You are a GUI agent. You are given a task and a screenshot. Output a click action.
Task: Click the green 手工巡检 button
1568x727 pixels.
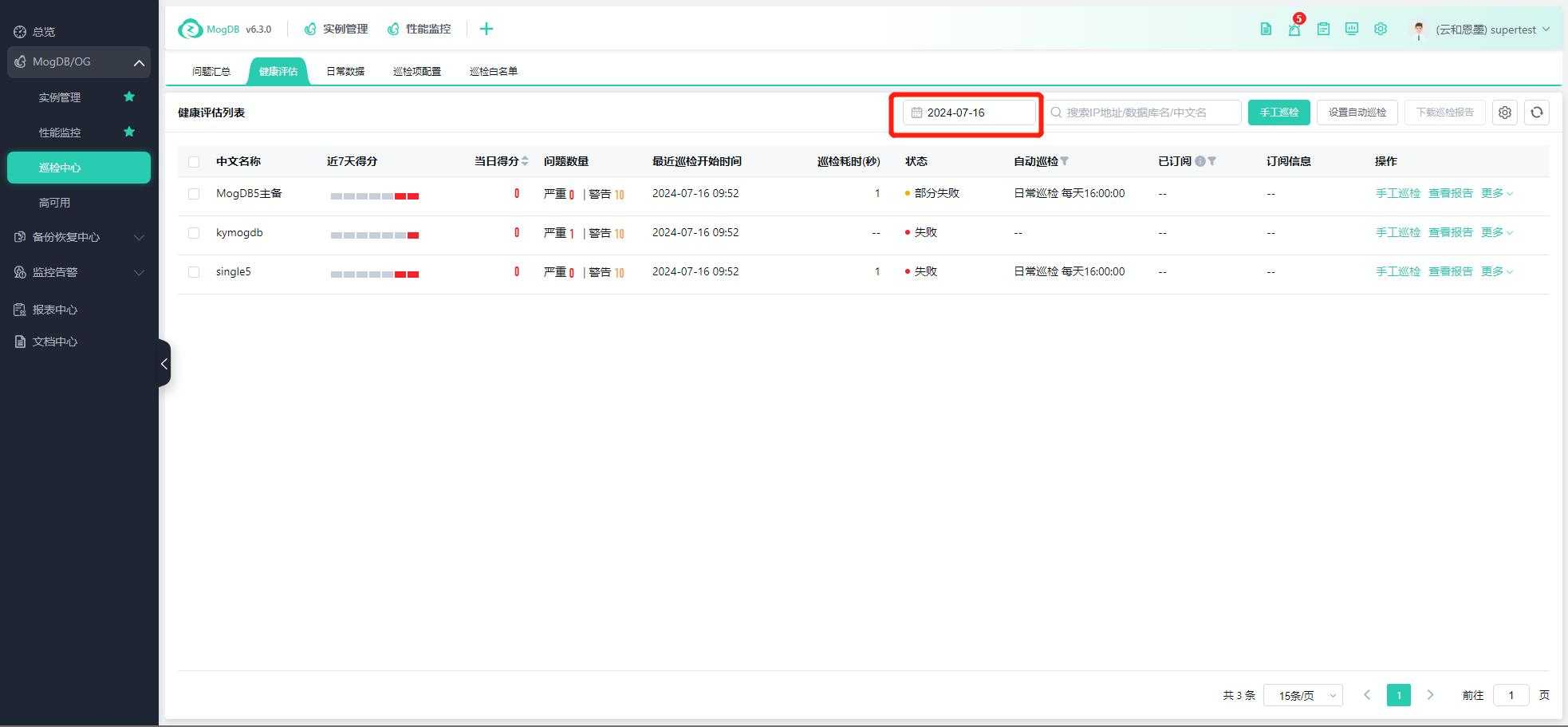point(1279,113)
